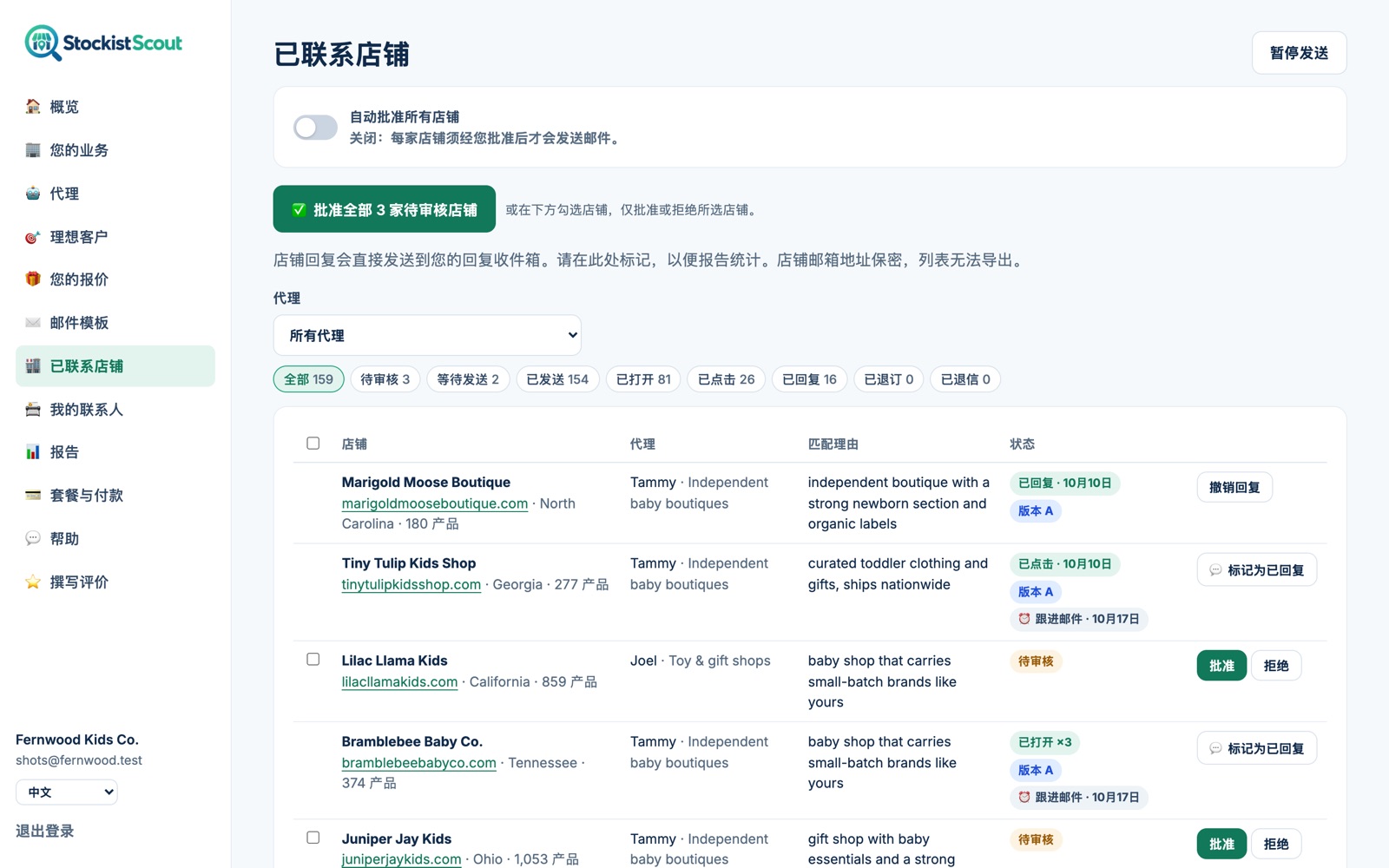Go to 套餐与付款 in sidebar
Image resolution: width=1389 pixels, height=868 pixels.
coord(115,496)
